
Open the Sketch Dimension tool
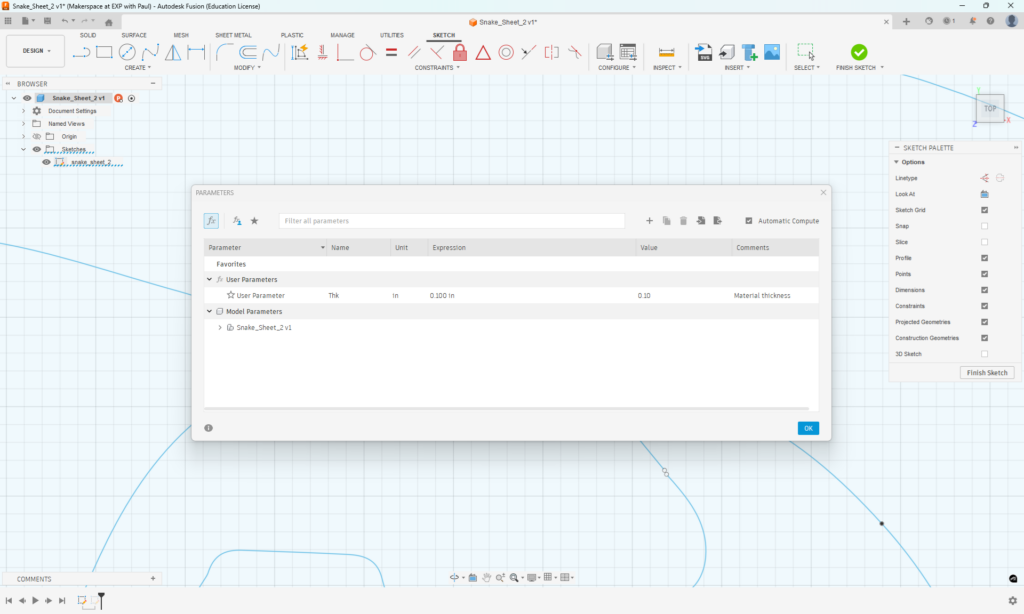coord(298,53)
